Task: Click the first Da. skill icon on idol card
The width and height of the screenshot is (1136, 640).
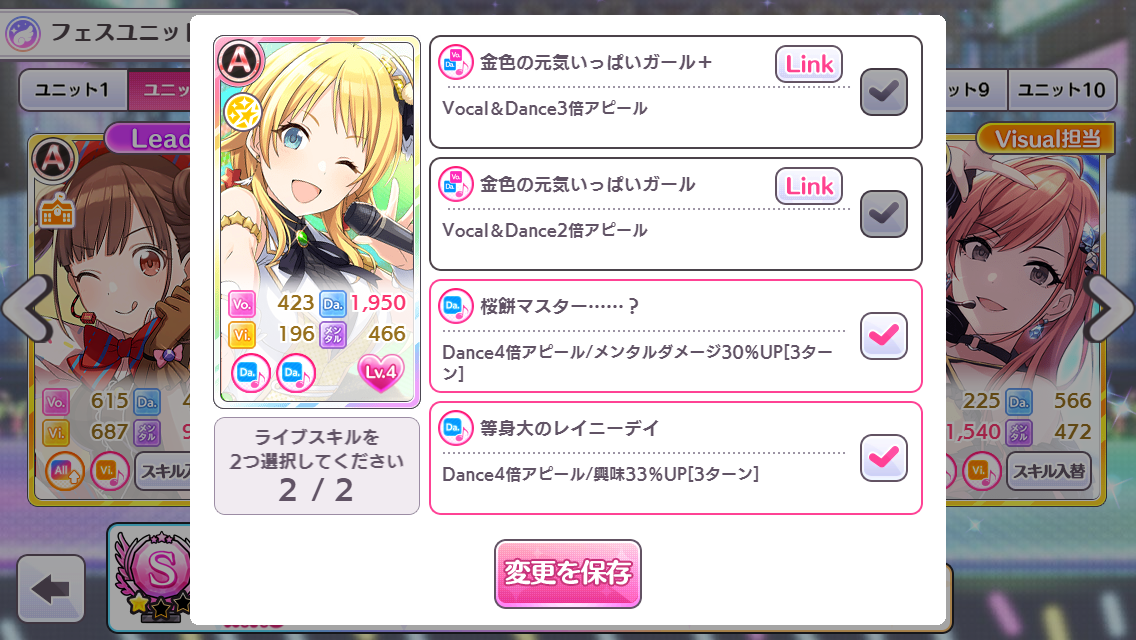Action: coord(251,373)
